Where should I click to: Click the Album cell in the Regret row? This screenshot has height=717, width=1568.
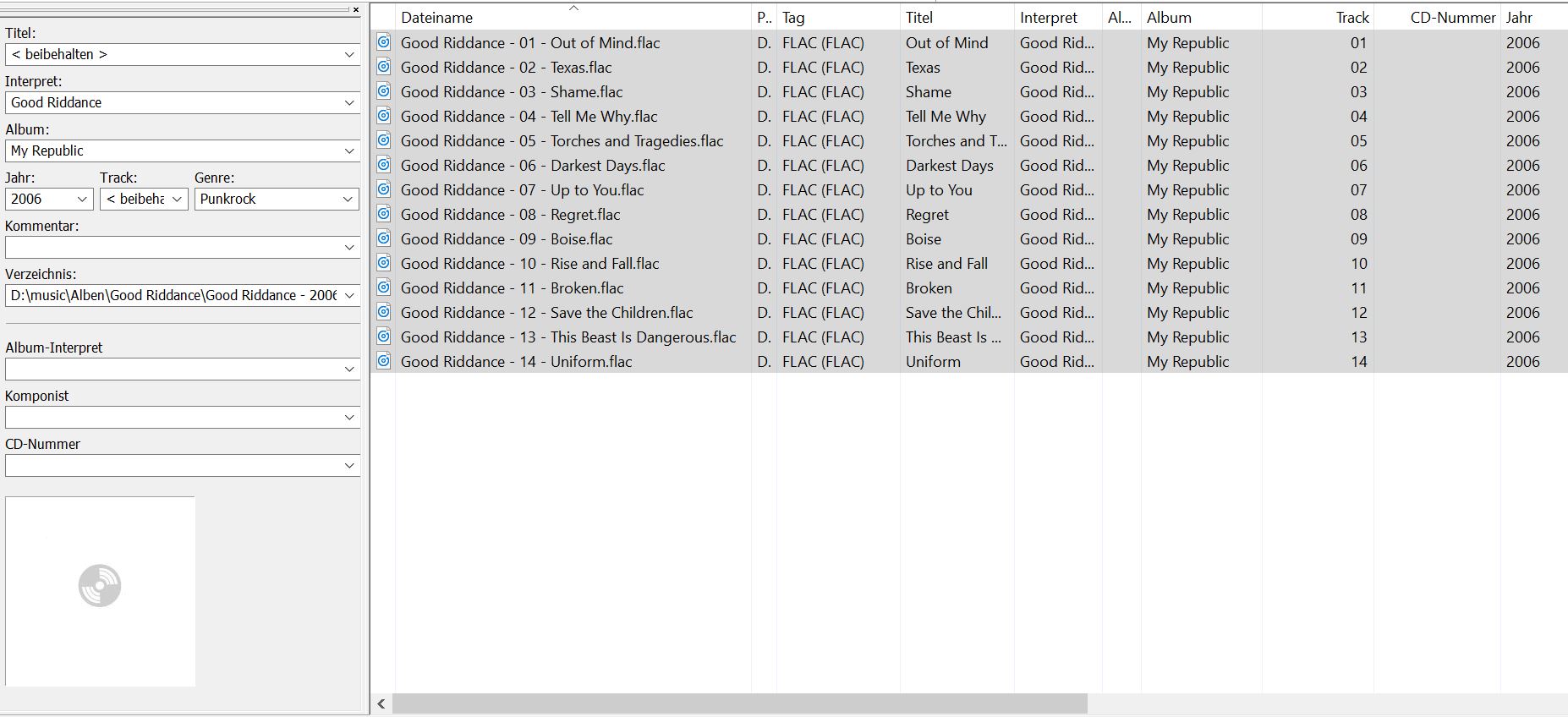point(1187,214)
